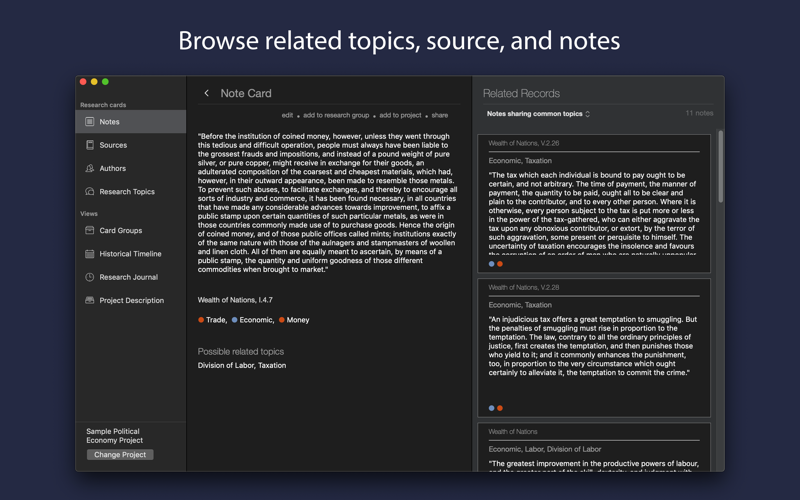The image size is (800, 500).
Task: Click the Sample Political Economy Project name
Action: (114, 436)
